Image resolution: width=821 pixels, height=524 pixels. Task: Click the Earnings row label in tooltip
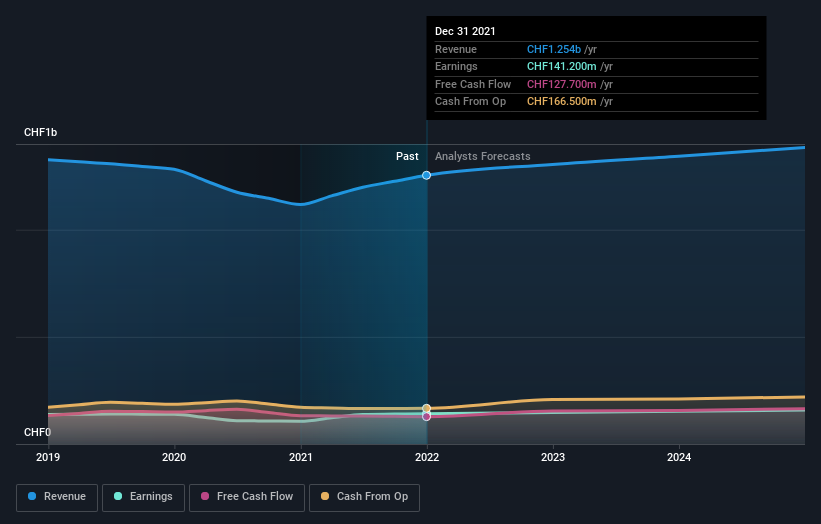[456, 66]
